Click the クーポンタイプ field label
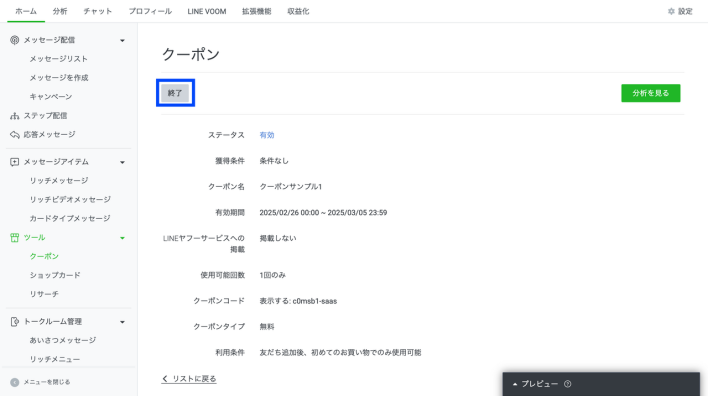708x396 pixels. pyautogui.click(x=219, y=326)
